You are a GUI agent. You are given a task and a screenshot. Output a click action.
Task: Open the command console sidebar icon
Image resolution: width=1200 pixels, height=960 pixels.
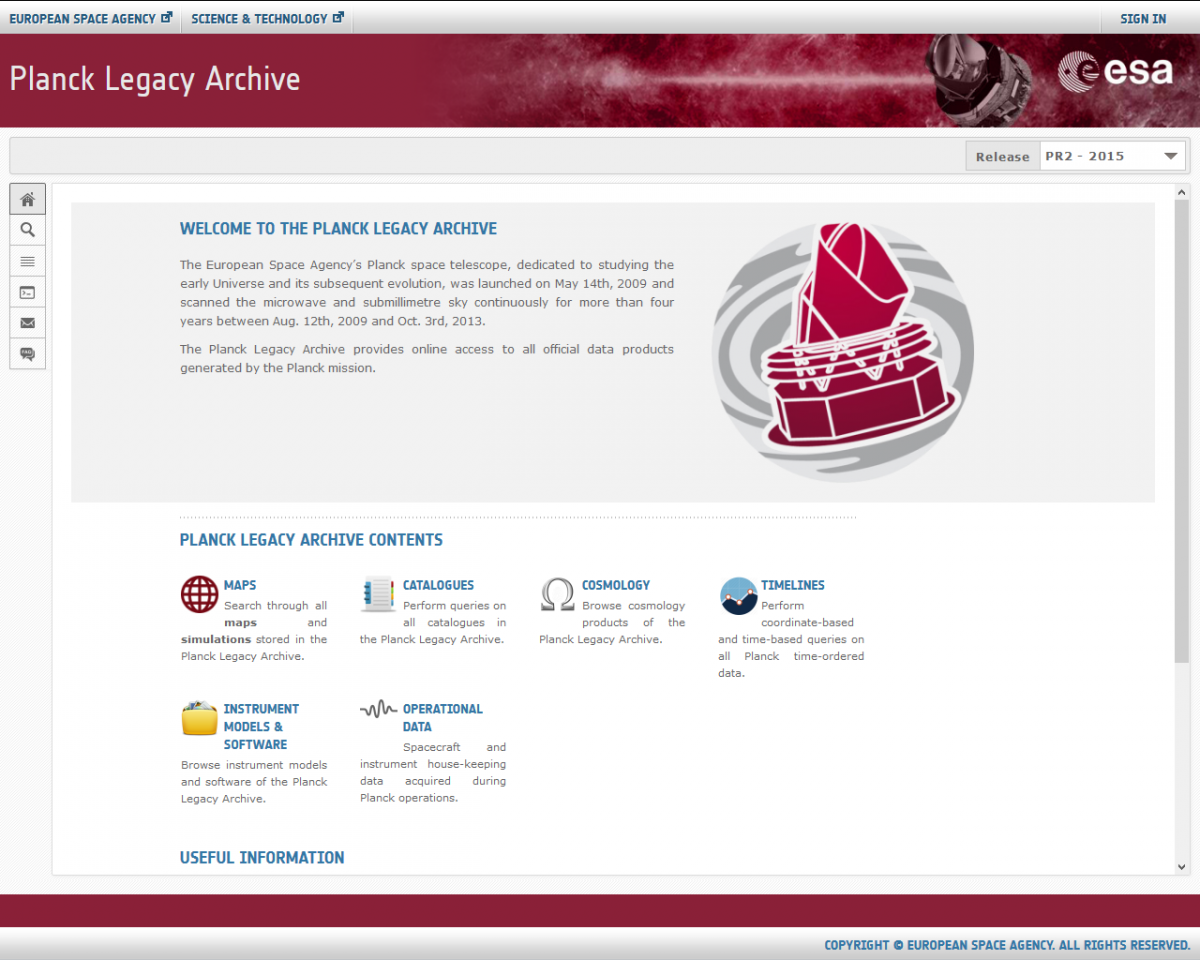(x=28, y=292)
